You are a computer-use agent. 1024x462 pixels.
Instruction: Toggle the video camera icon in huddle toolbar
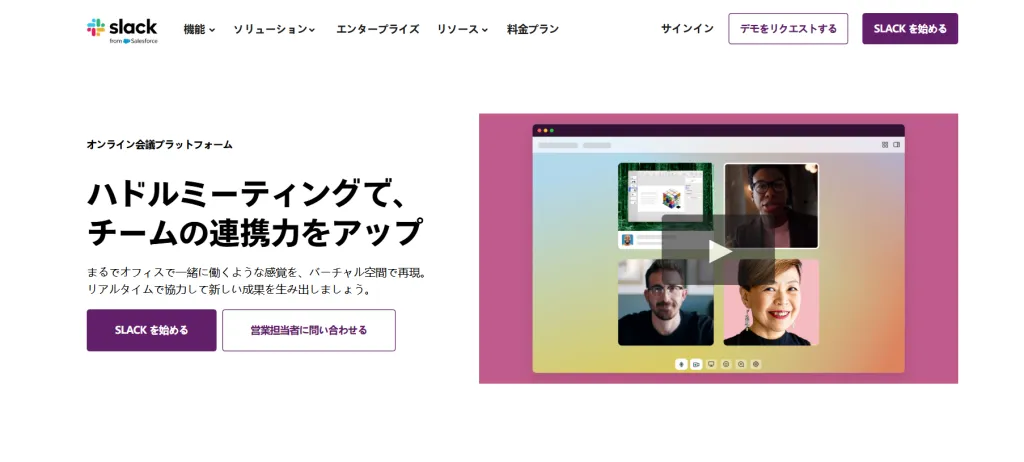pos(696,364)
